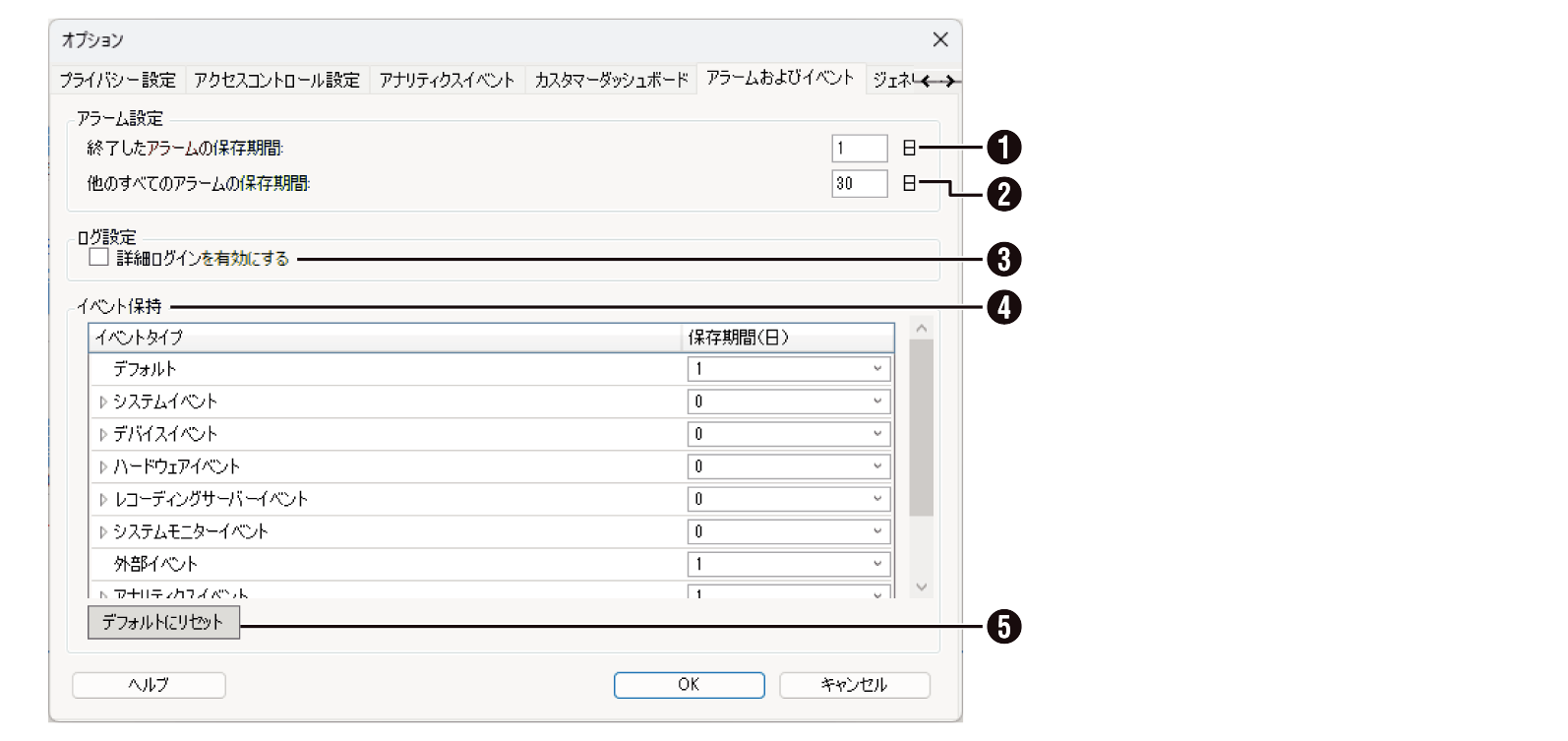The image size is (1568, 741).
Task: Click the 終了したアラームの保存期間 input field
Action: tap(859, 149)
